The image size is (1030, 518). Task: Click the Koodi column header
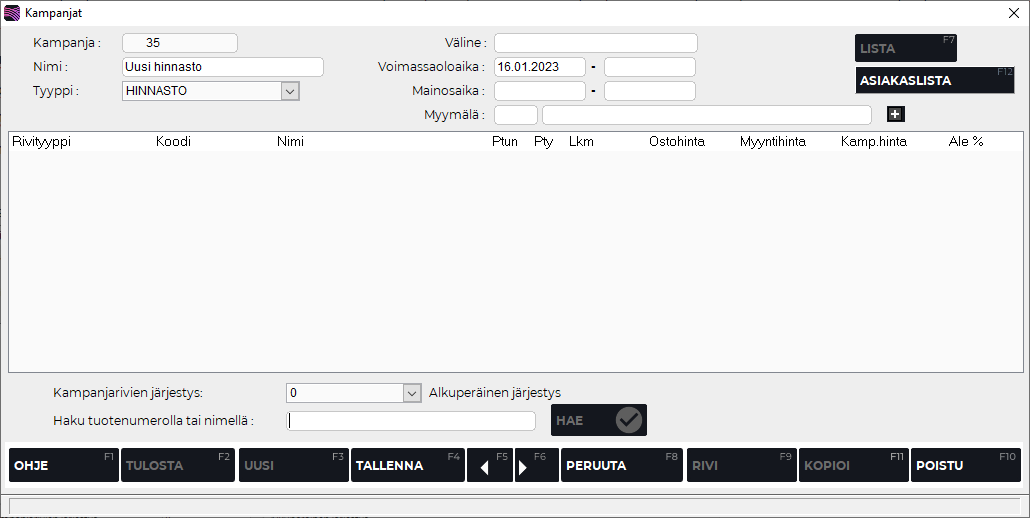tap(173, 142)
